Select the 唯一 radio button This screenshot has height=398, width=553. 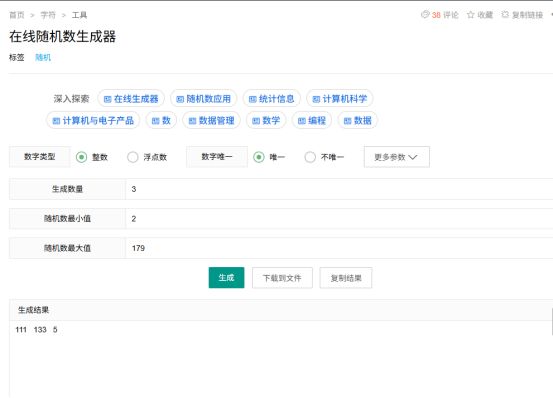point(259,157)
